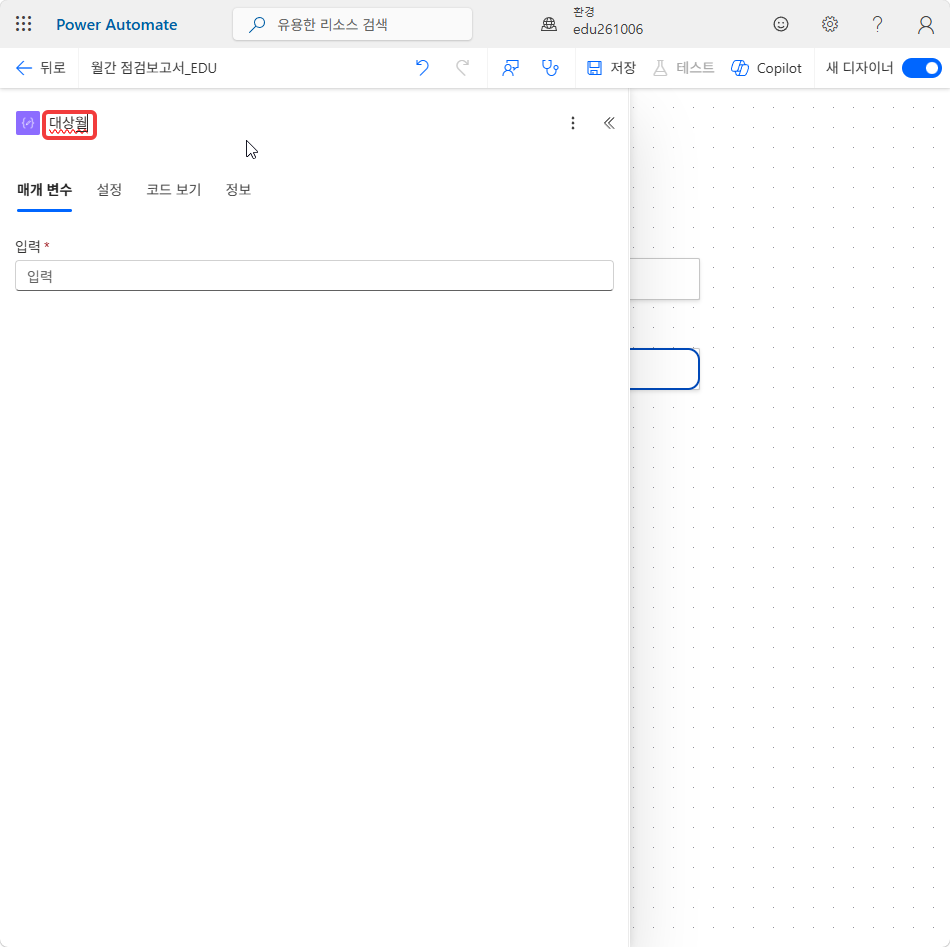Switch to the 설정 tab

coord(109,190)
